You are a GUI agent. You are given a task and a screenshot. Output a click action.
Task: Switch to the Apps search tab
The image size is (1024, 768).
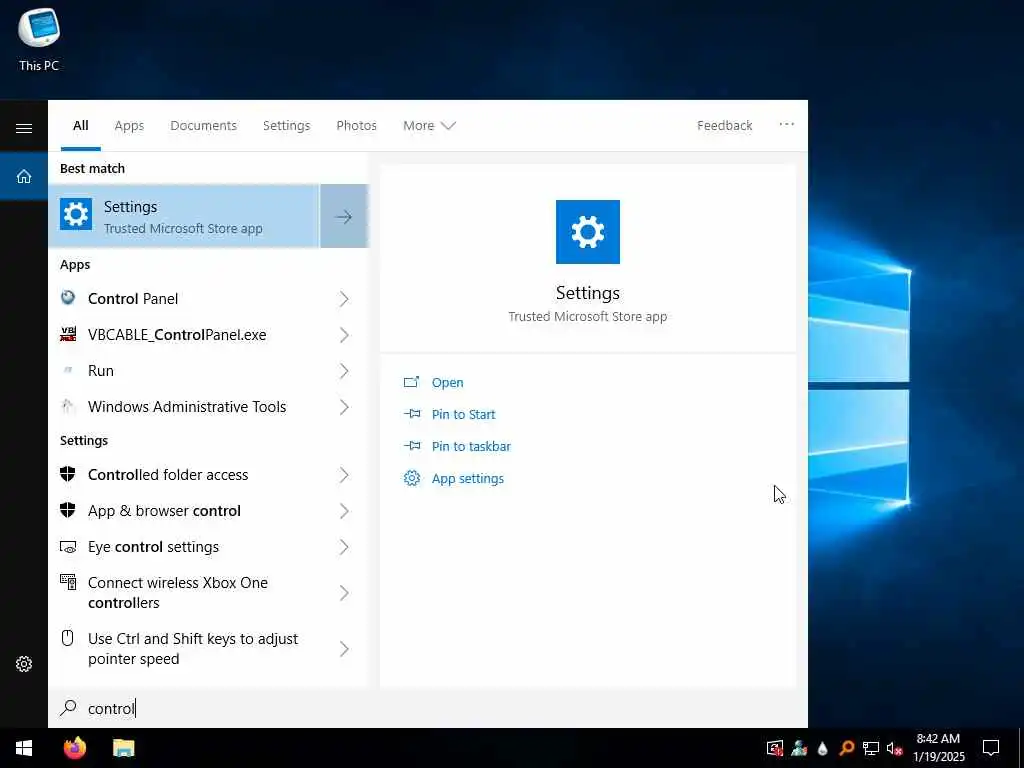(129, 125)
